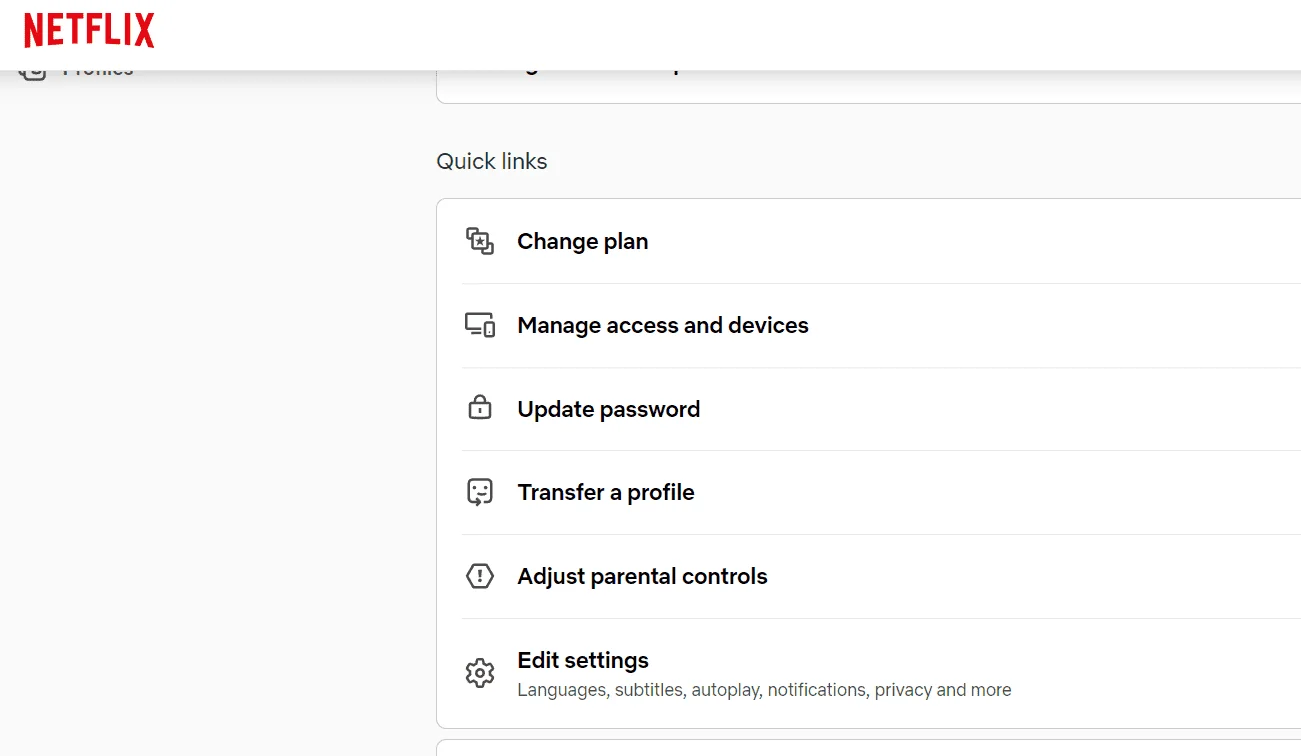Click empty space in white header bar
Viewport: 1301px width, 756px height.
point(700,35)
